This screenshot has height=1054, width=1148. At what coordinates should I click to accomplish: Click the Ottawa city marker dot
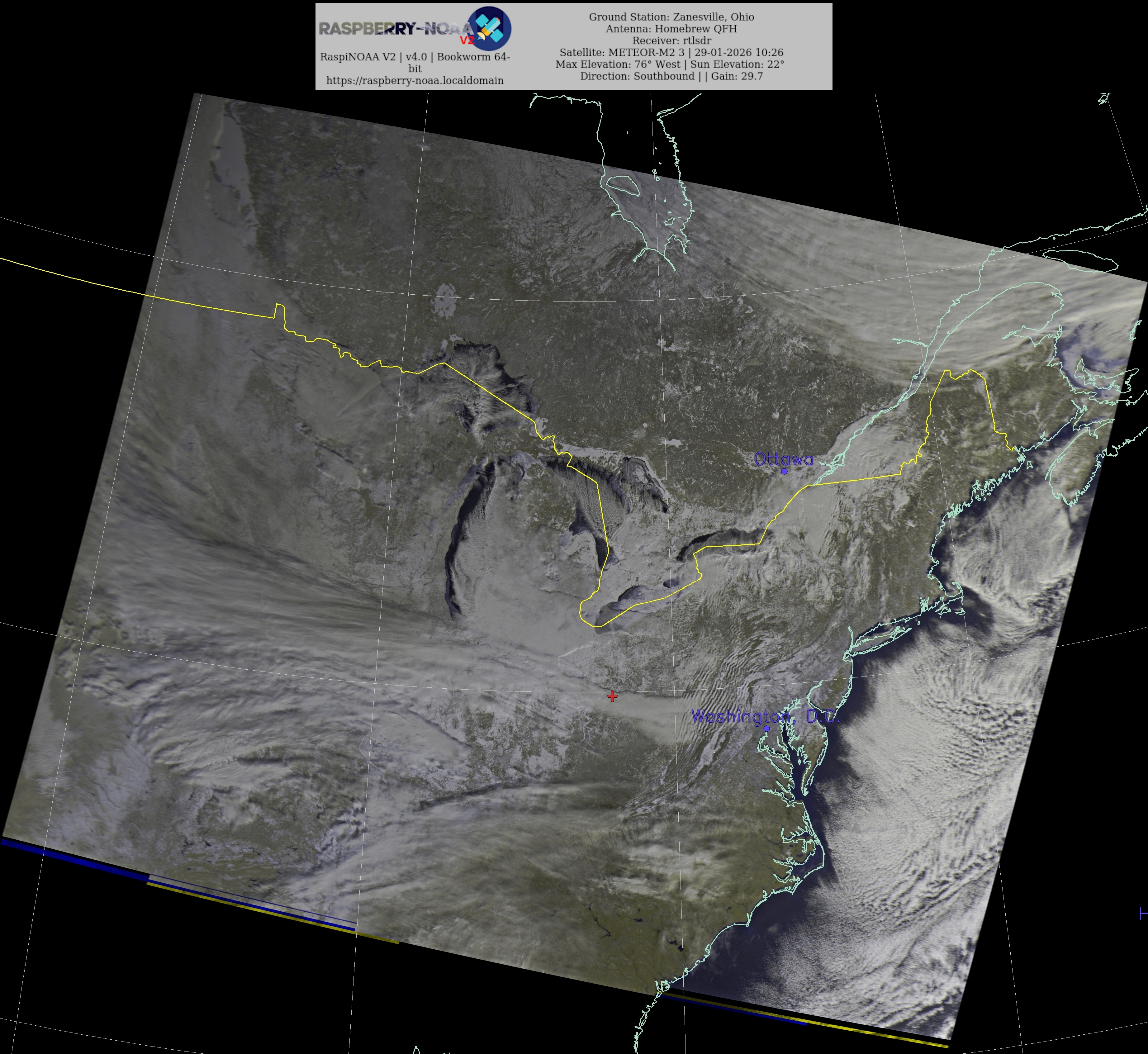click(784, 471)
